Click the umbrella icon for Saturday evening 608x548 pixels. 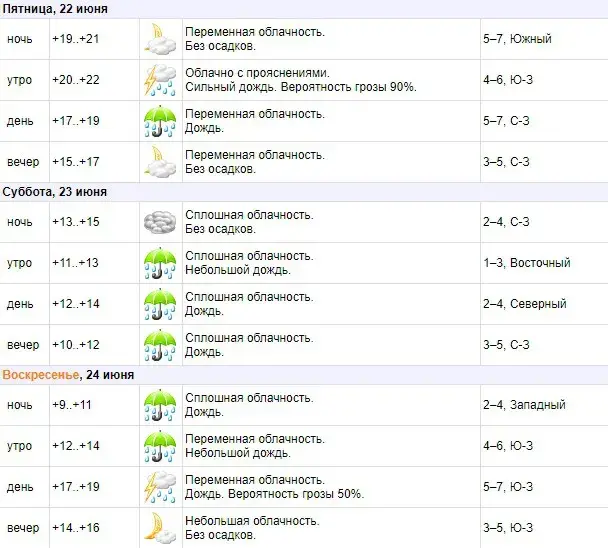[x=160, y=346]
